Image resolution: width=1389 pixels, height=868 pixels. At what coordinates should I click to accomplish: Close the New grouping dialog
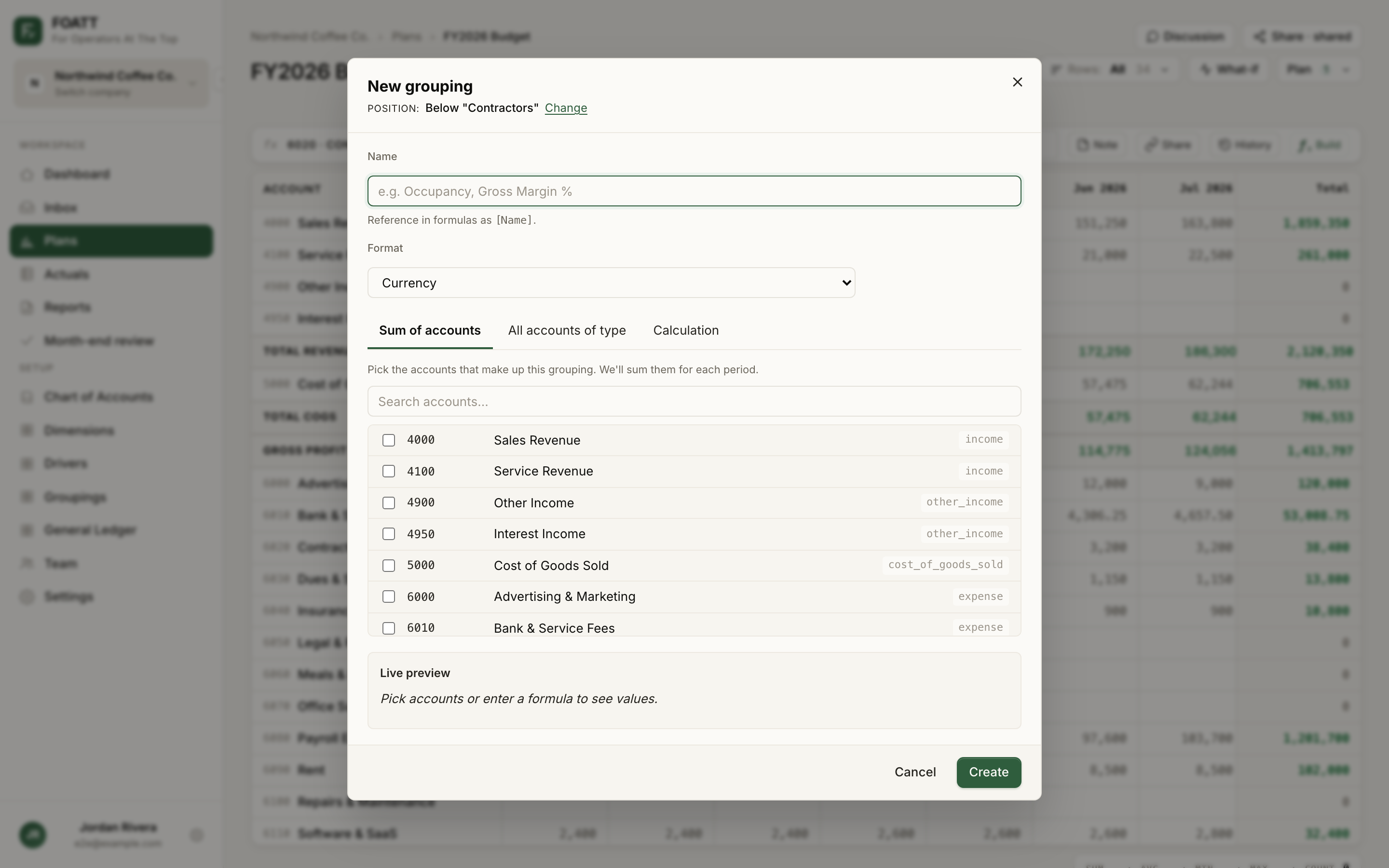coord(1017,82)
